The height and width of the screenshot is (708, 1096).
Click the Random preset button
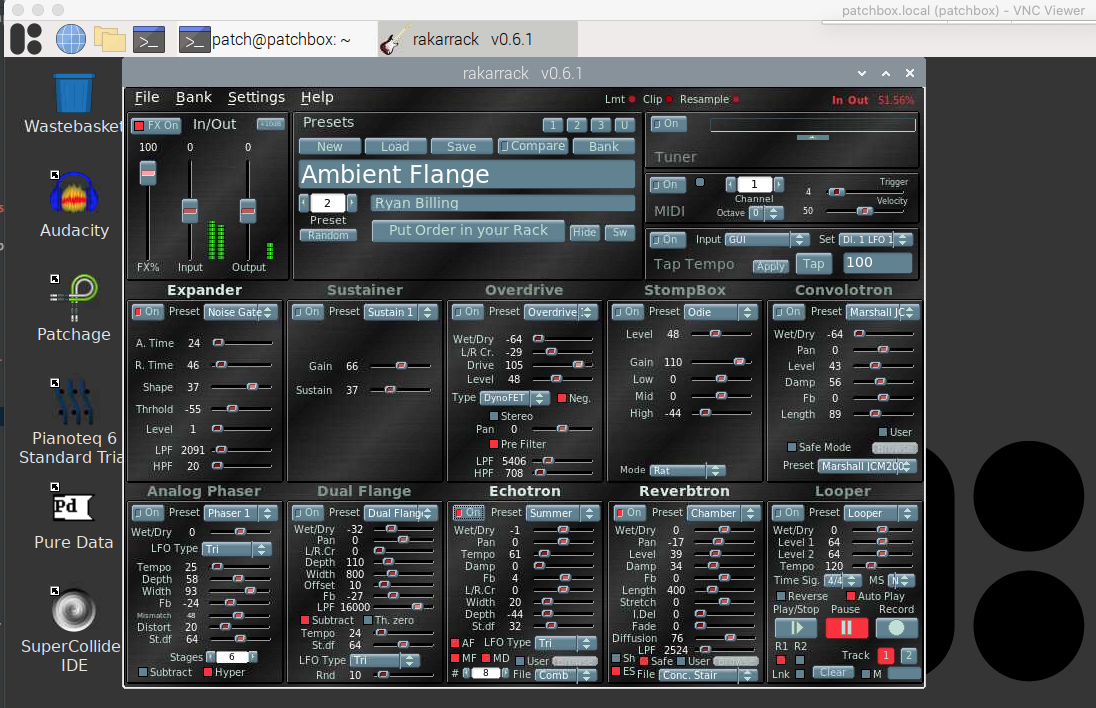(329, 236)
